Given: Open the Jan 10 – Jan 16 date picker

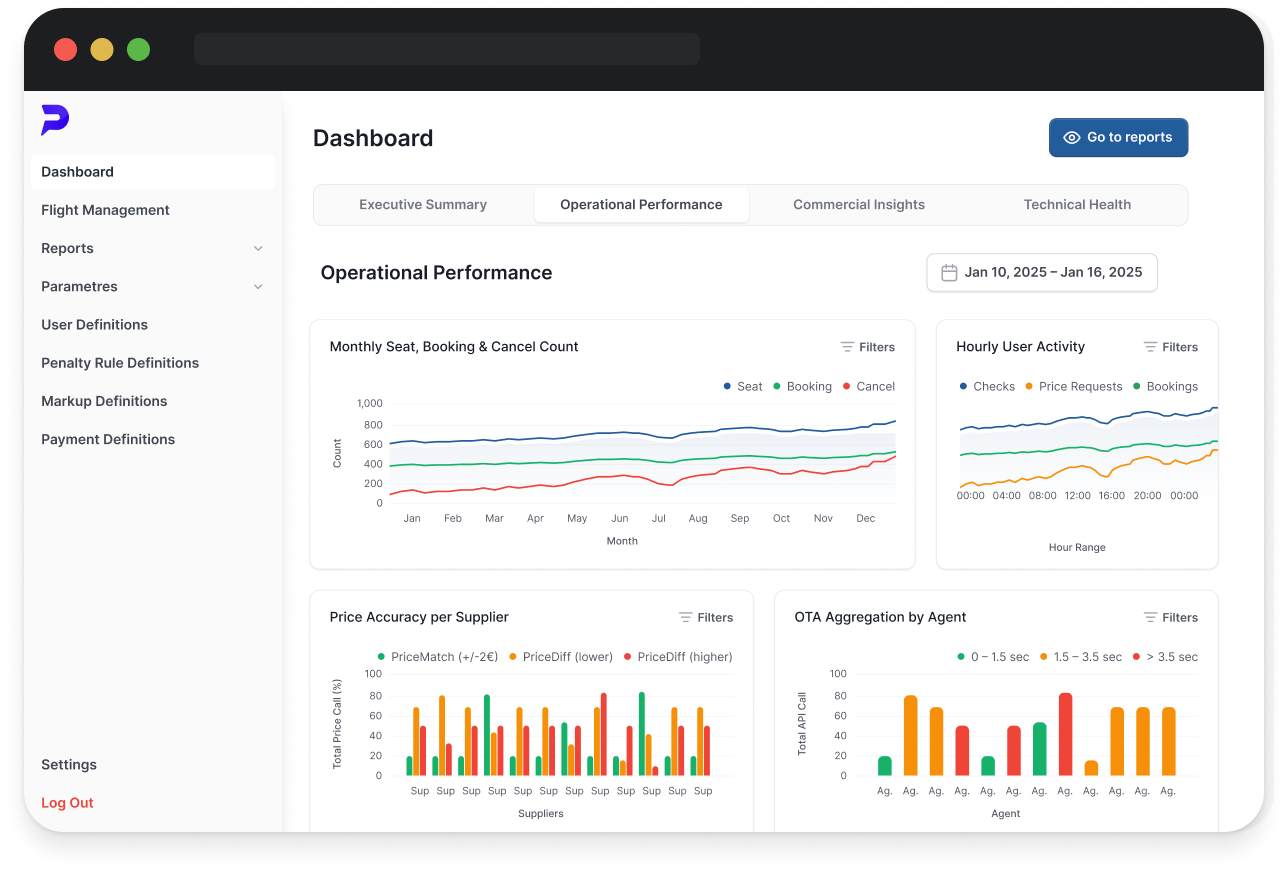Looking at the screenshot, I should (1041, 273).
